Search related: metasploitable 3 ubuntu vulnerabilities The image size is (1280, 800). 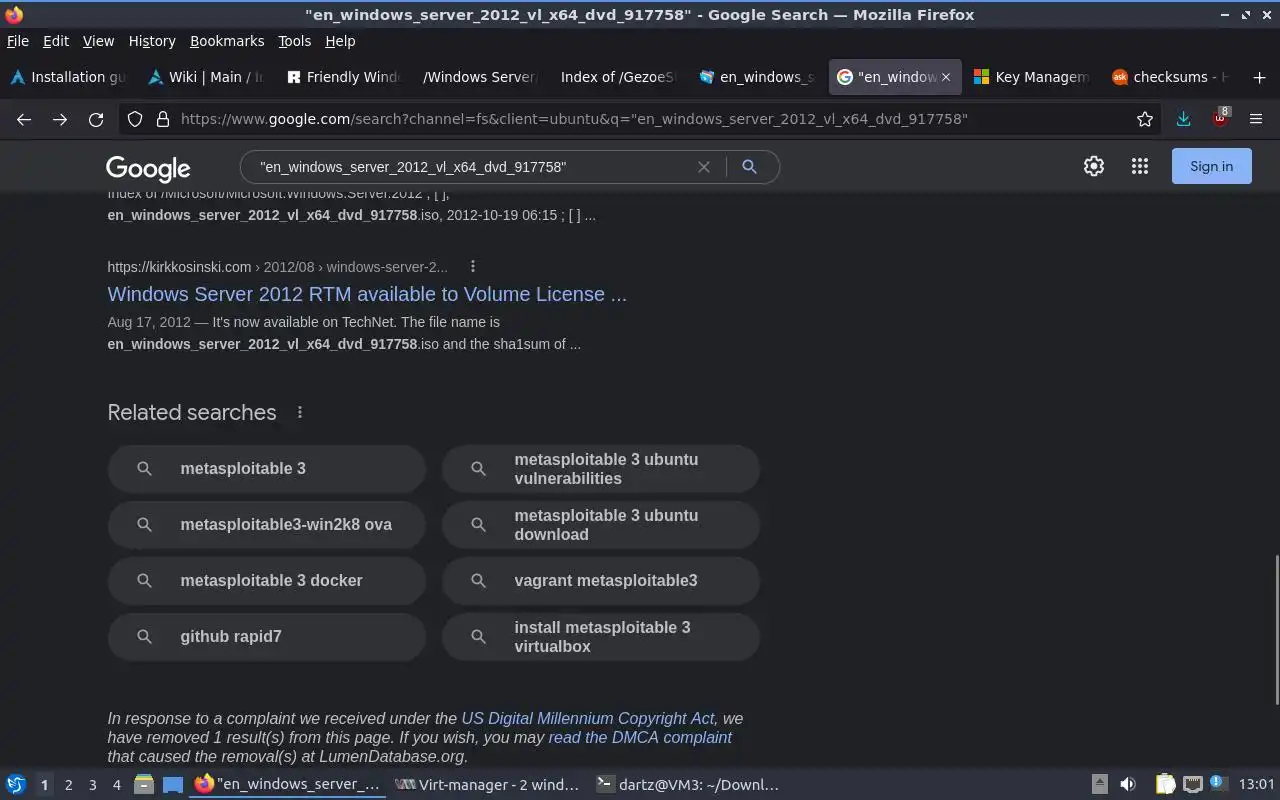[601, 468]
